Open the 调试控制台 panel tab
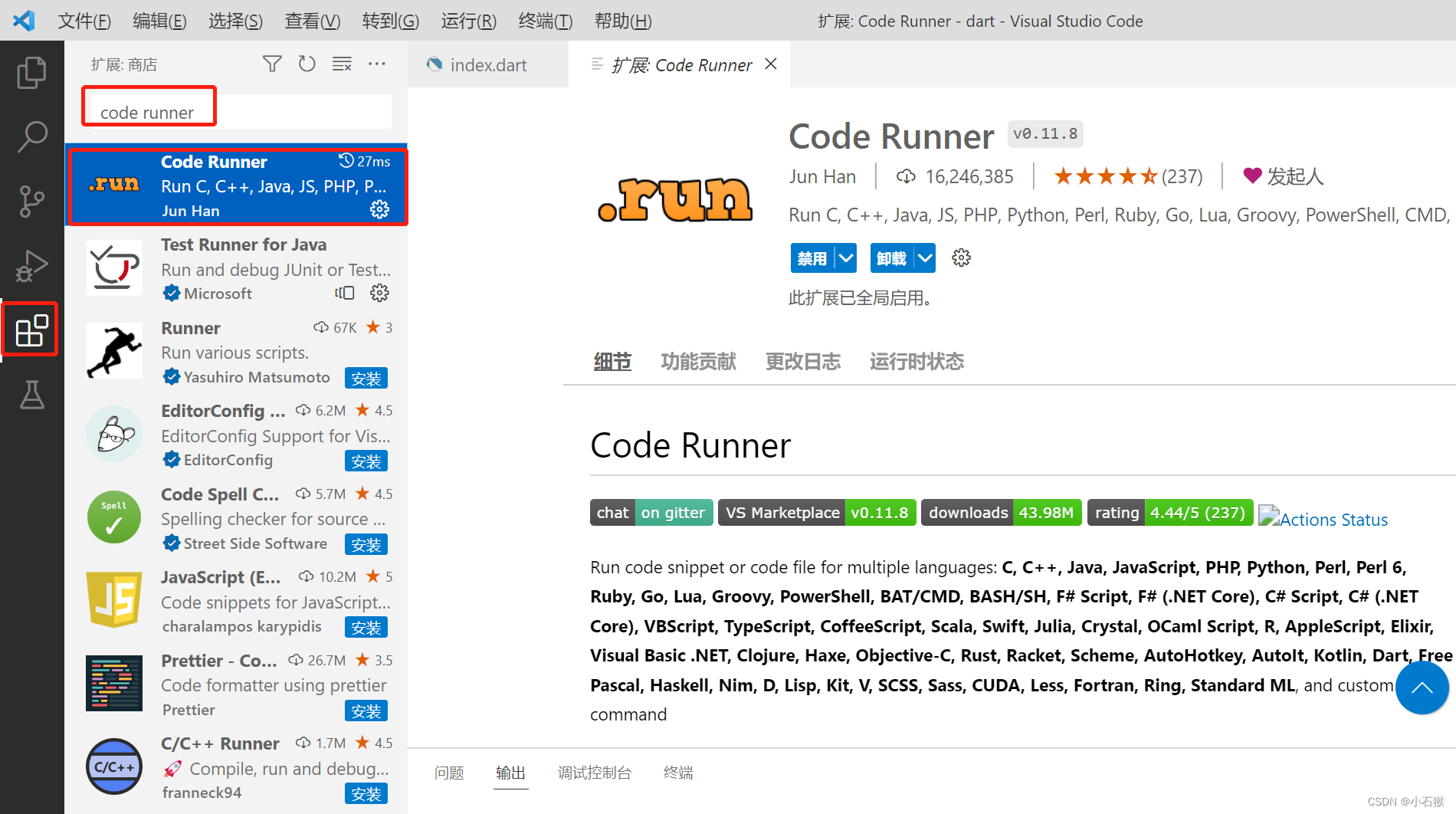Screen dimensions: 1456x814 (595, 773)
